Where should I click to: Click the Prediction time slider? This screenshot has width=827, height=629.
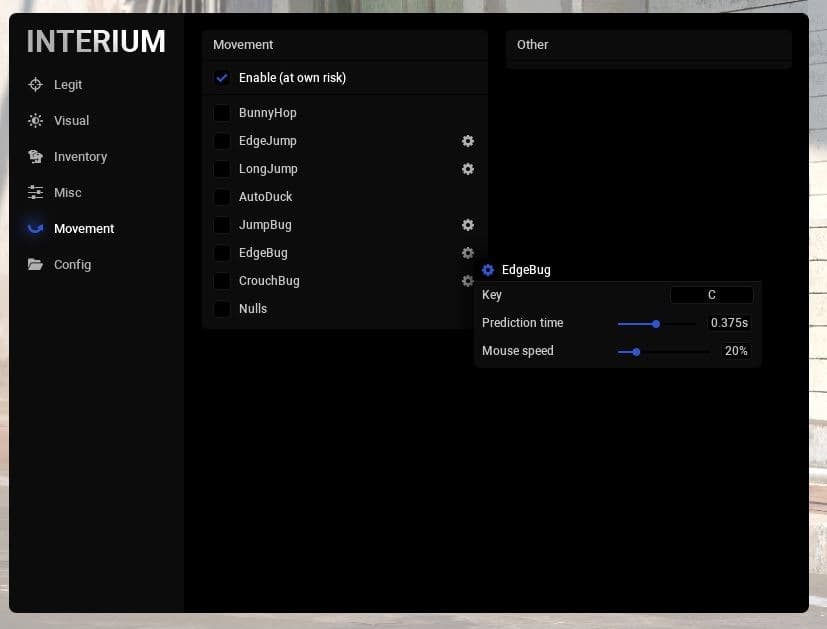pyautogui.click(x=656, y=323)
